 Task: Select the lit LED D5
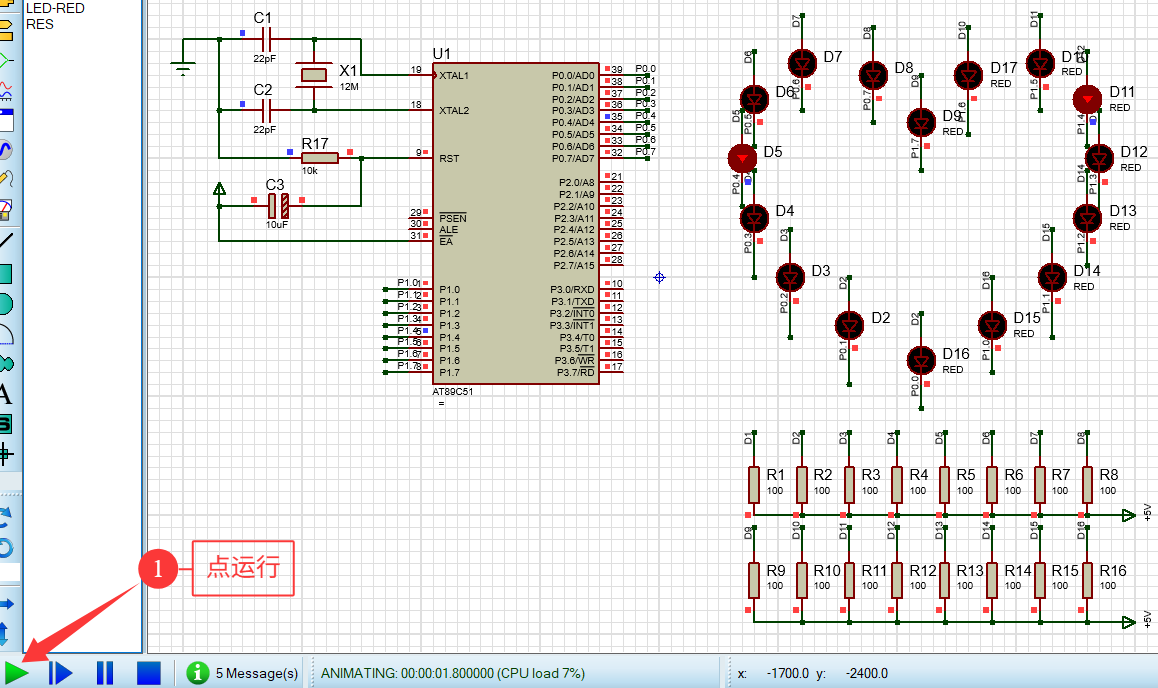(742, 157)
